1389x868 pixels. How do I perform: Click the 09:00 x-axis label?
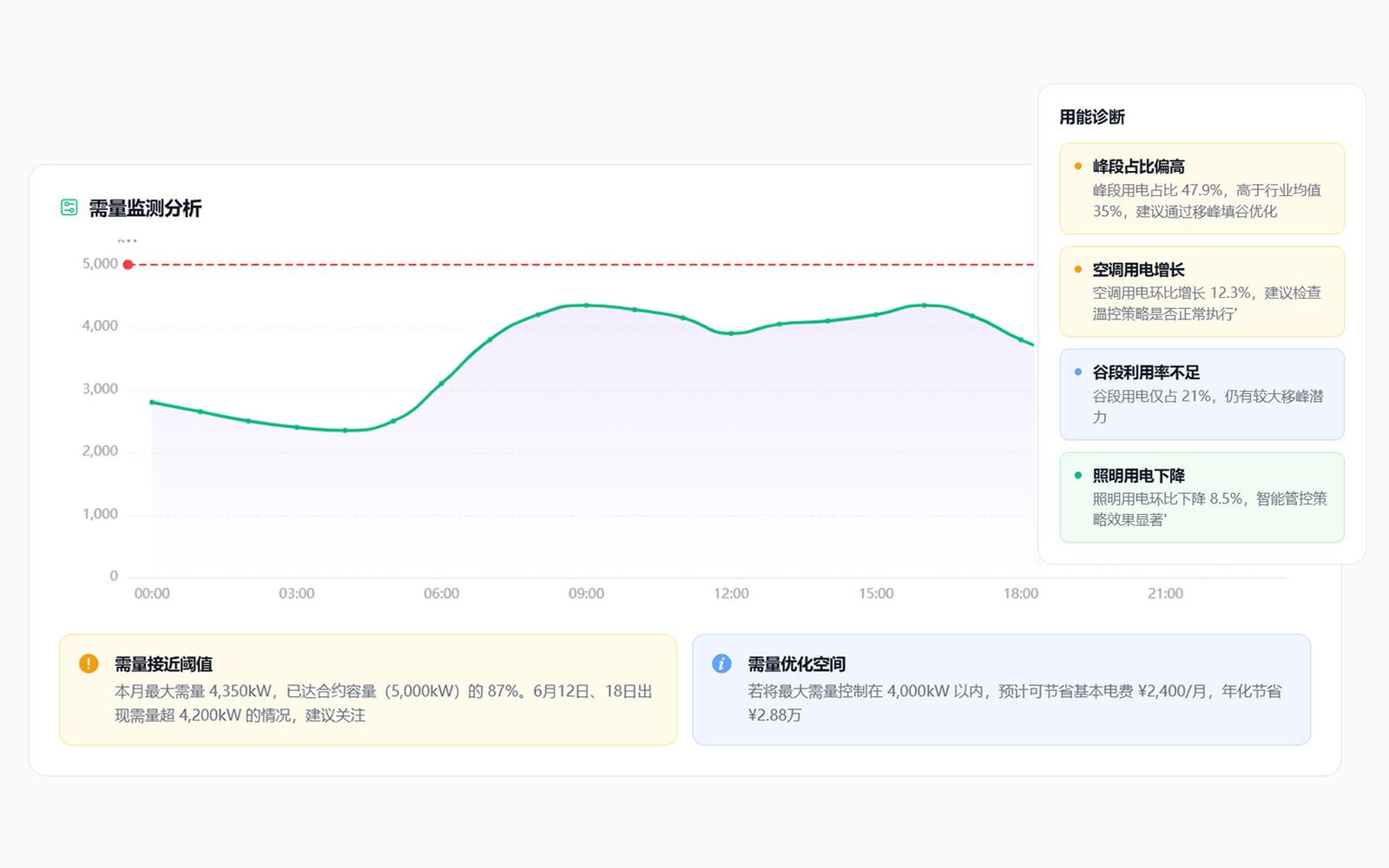[x=586, y=594]
